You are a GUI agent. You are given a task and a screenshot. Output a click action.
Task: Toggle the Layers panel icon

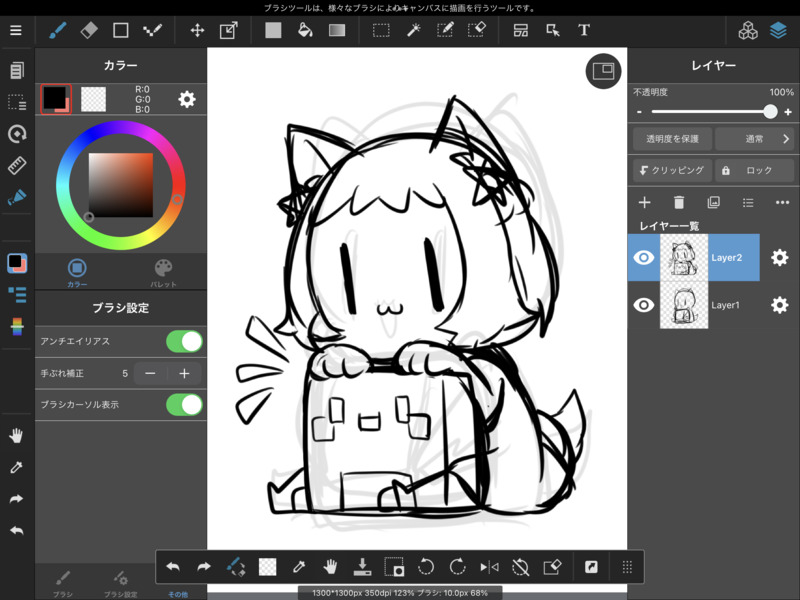coord(778,31)
